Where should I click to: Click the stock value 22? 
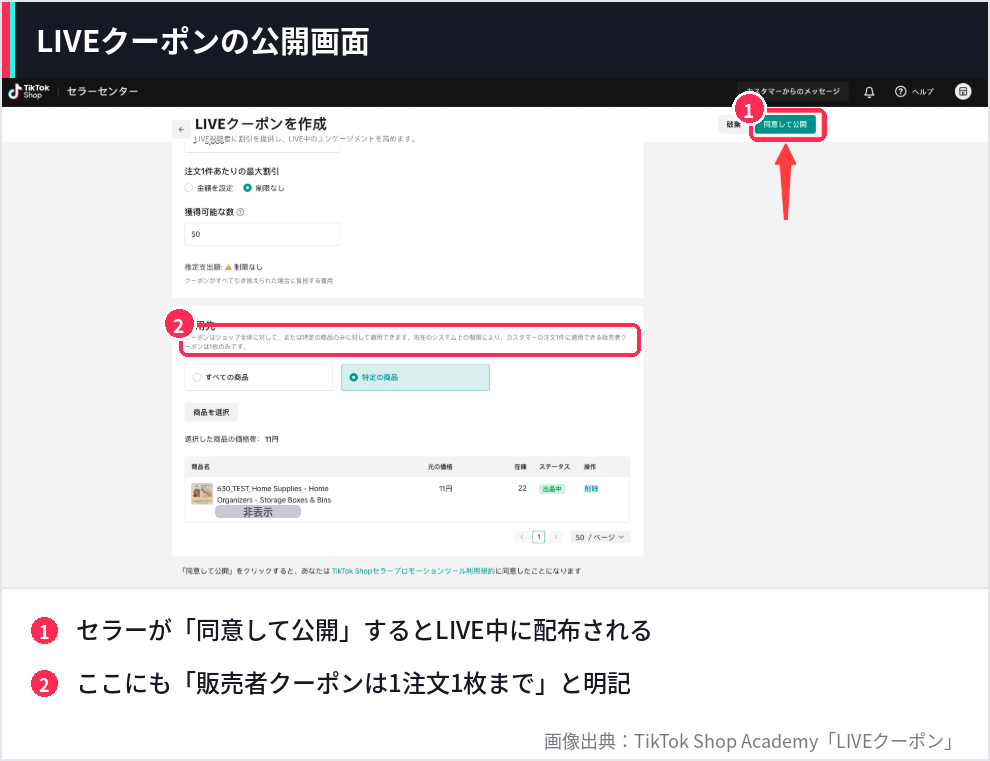pyautogui.click(x=522, y=489)
